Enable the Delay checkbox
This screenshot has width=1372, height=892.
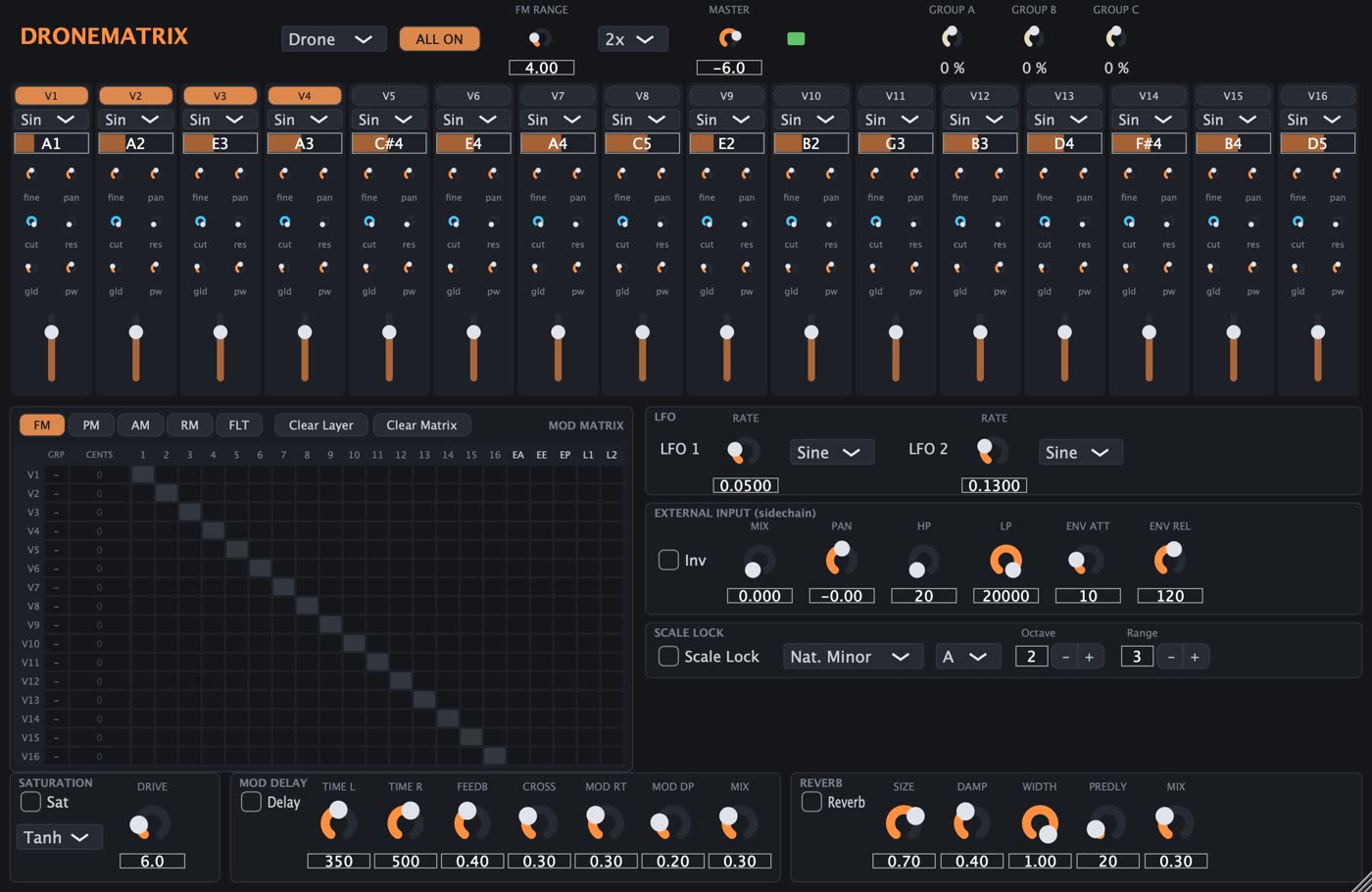pyautogui.click(x=251, y=802)
